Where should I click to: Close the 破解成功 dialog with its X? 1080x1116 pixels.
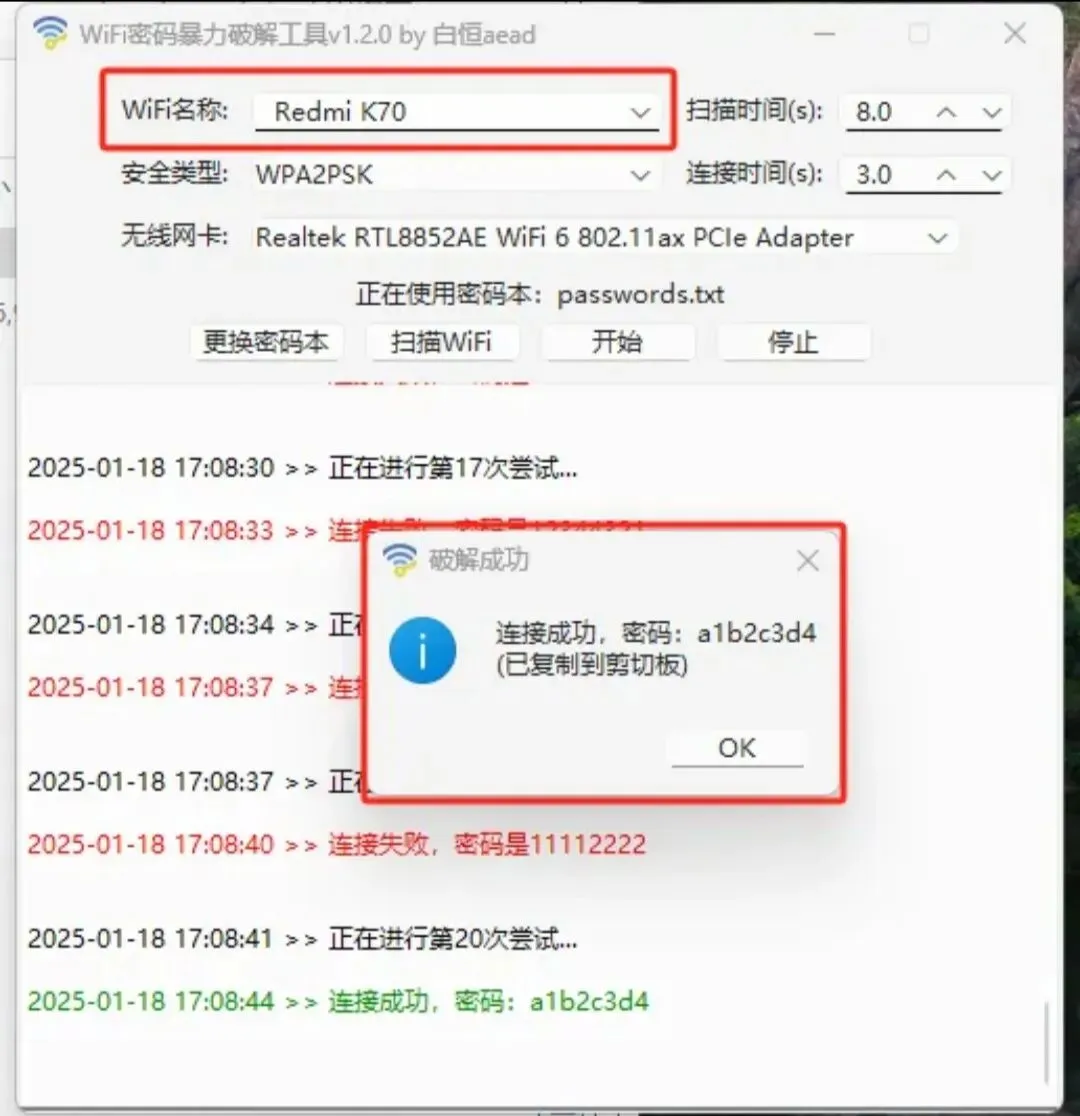(x=807, y=561)
